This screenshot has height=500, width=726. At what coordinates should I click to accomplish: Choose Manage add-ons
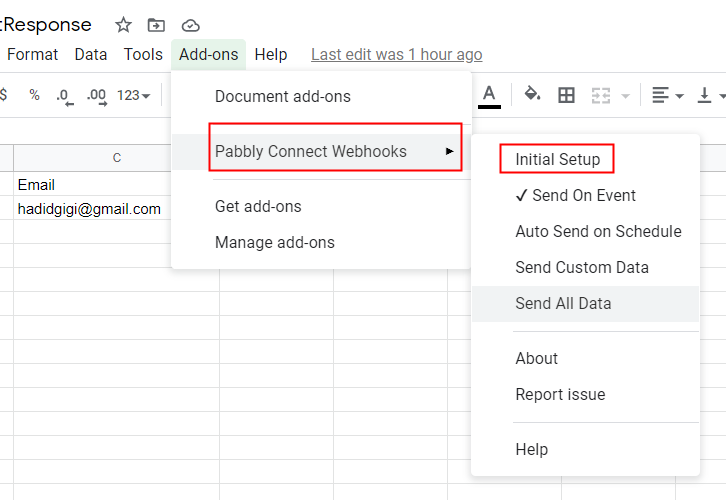pos(321,243)
